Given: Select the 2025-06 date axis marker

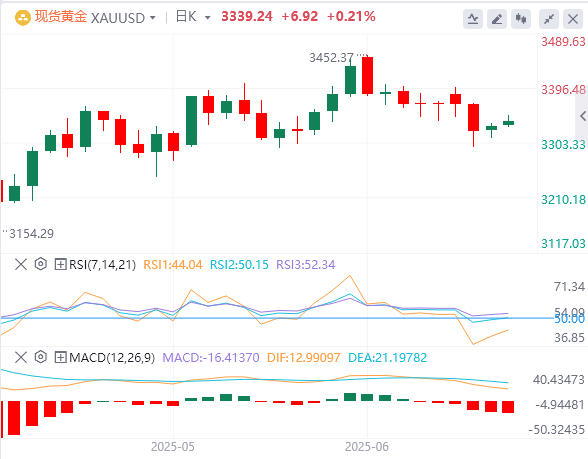Looking at the screenshot, I should pyautogui.click(x=367, y=447).
